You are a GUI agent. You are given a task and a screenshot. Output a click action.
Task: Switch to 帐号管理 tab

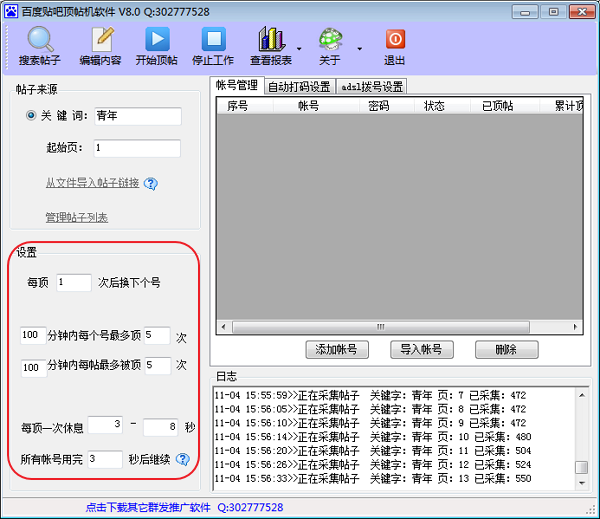click(x=236, y=86)
